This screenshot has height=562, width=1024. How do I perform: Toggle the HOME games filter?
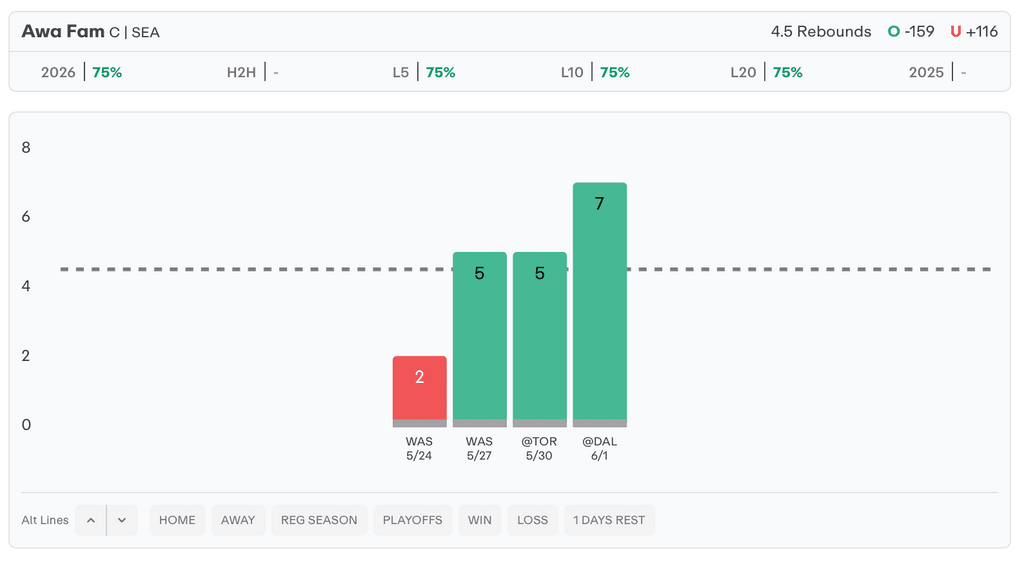[x=177, y=520]
